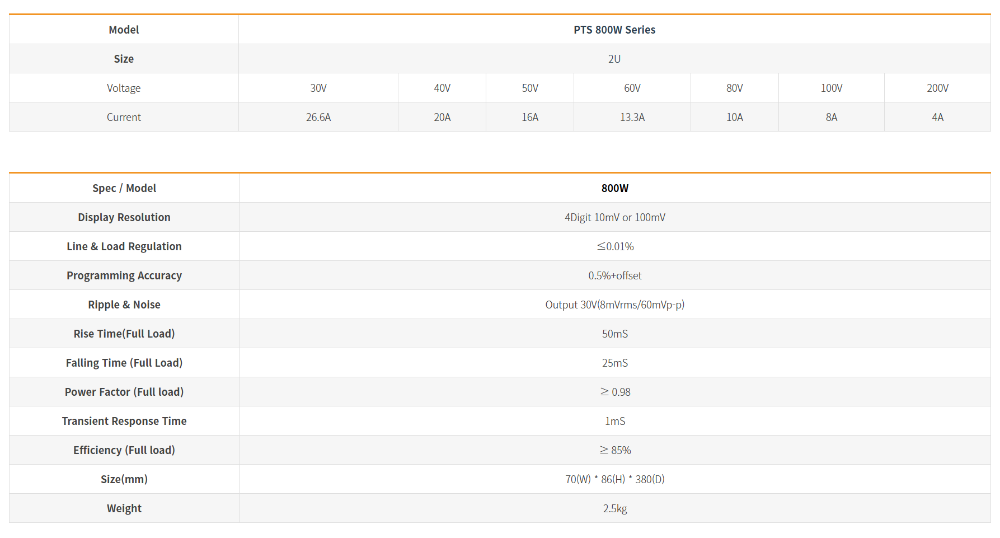Viewport: 1000px width, 538px height.
Task: Select the Programming Accuracy value 0.5%+offset
Action: (614, 275)
